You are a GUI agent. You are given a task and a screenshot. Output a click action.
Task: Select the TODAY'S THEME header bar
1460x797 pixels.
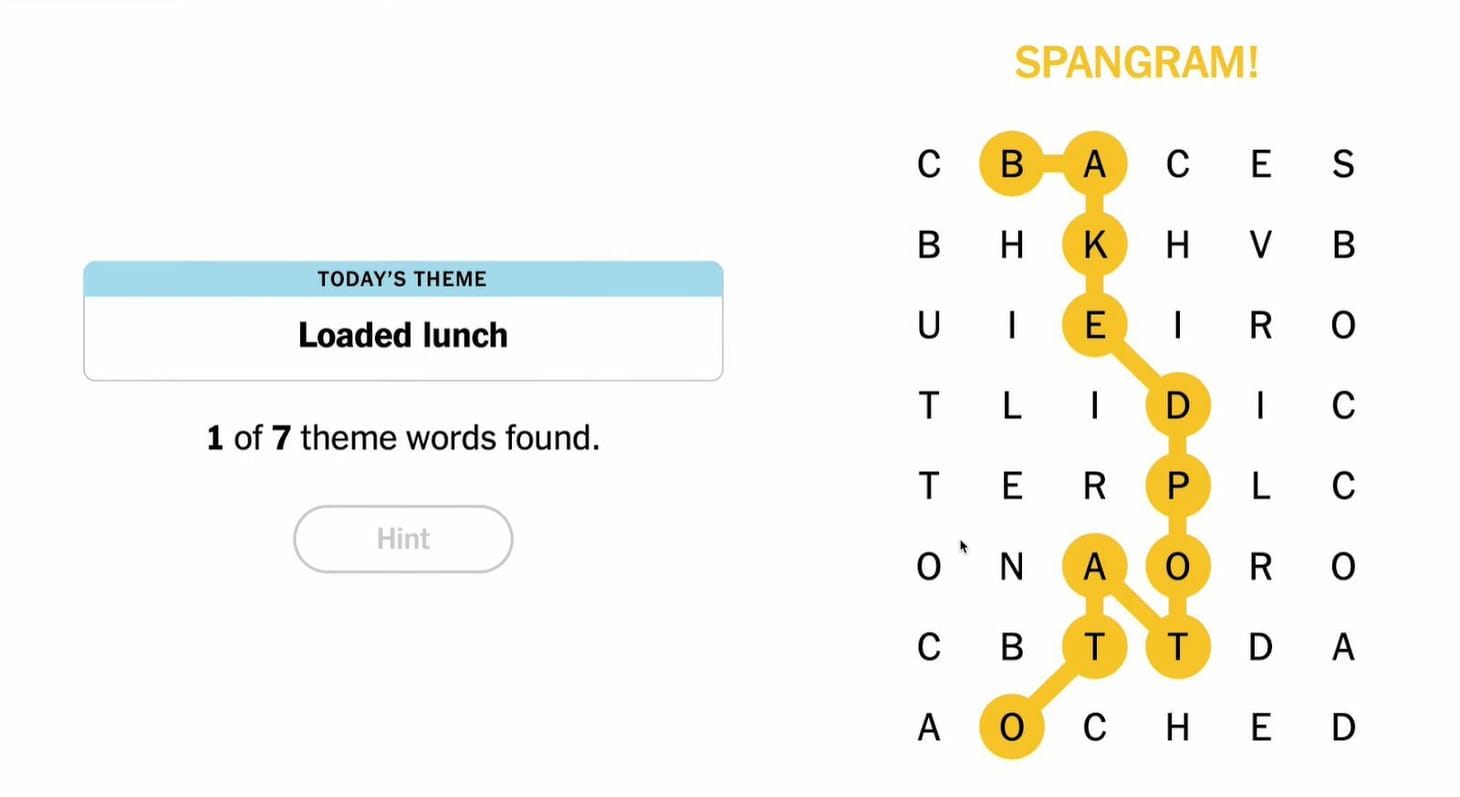tap(402, 280)
